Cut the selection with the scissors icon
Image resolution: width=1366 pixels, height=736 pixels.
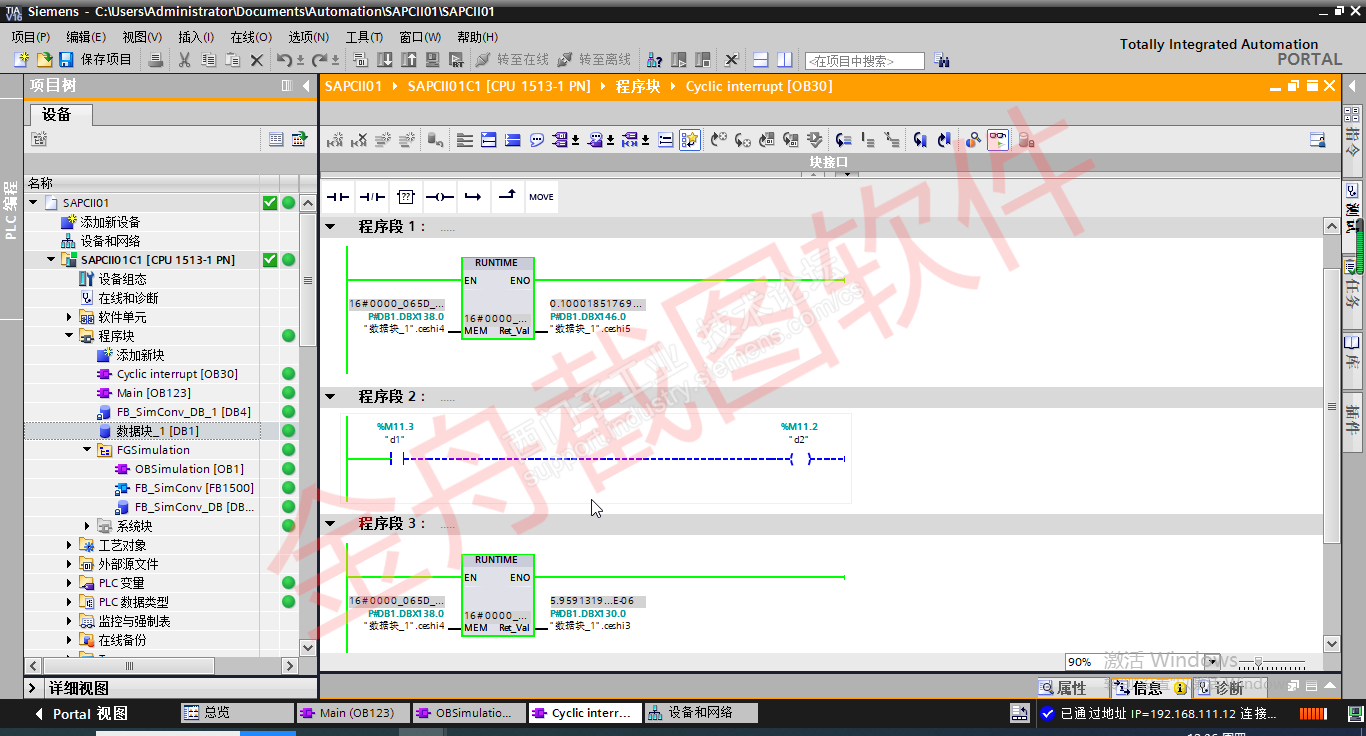click(x=184, y=60)
